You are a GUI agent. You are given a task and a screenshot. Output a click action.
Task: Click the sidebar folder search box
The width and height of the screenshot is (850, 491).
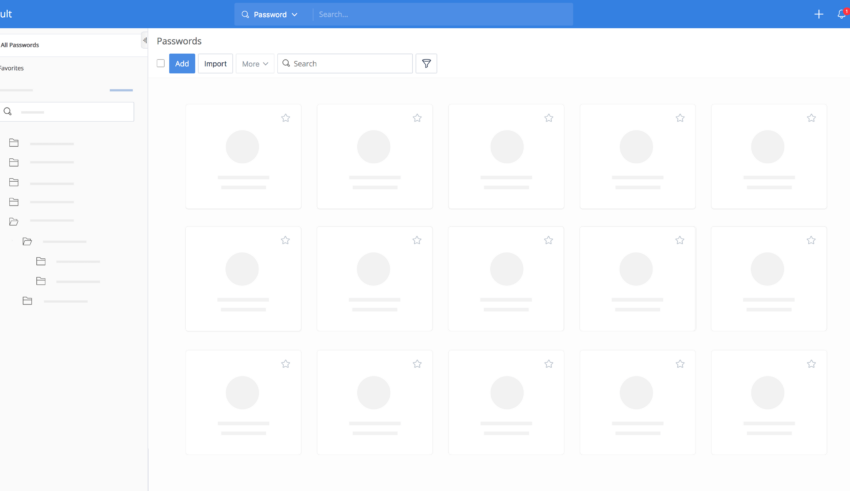(72, 112)
